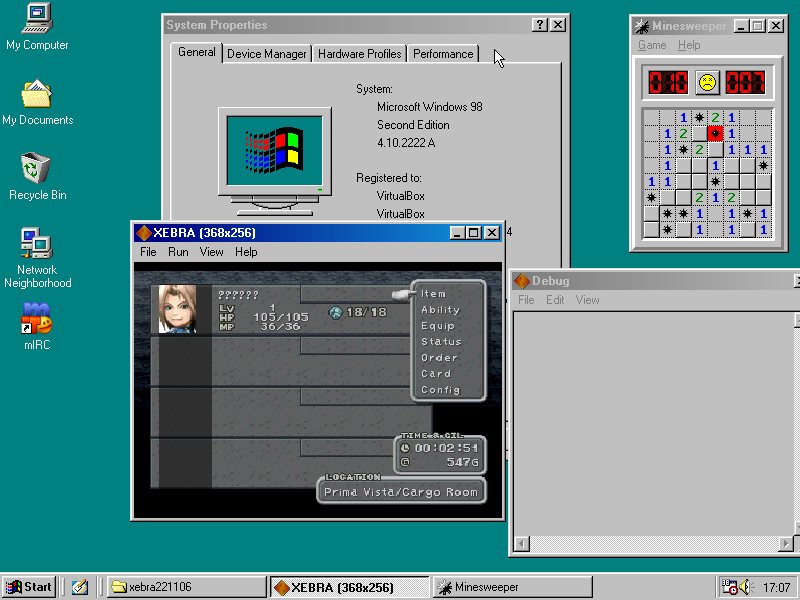Open the Start menu
The width and height of the screenshot is (800, 600).
29,587
